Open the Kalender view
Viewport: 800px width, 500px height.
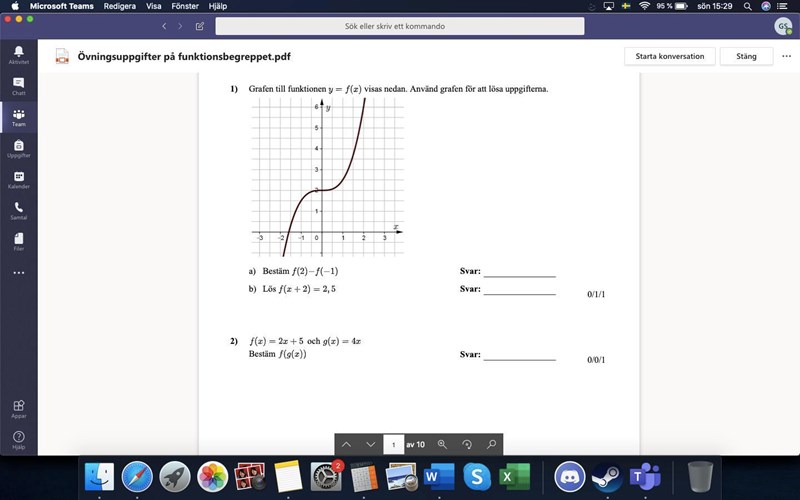pyautogui.click(x=18, y=180)
